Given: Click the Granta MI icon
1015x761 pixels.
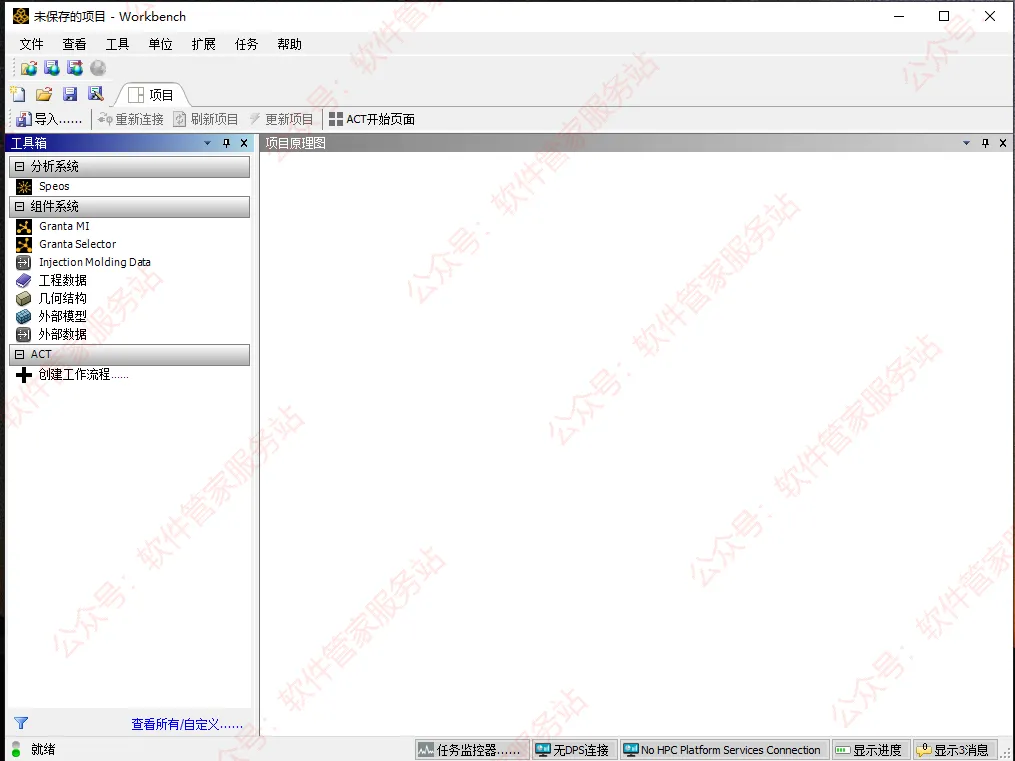Looking at the screenshot, I should pyautogui.click(x=24, y=226).
